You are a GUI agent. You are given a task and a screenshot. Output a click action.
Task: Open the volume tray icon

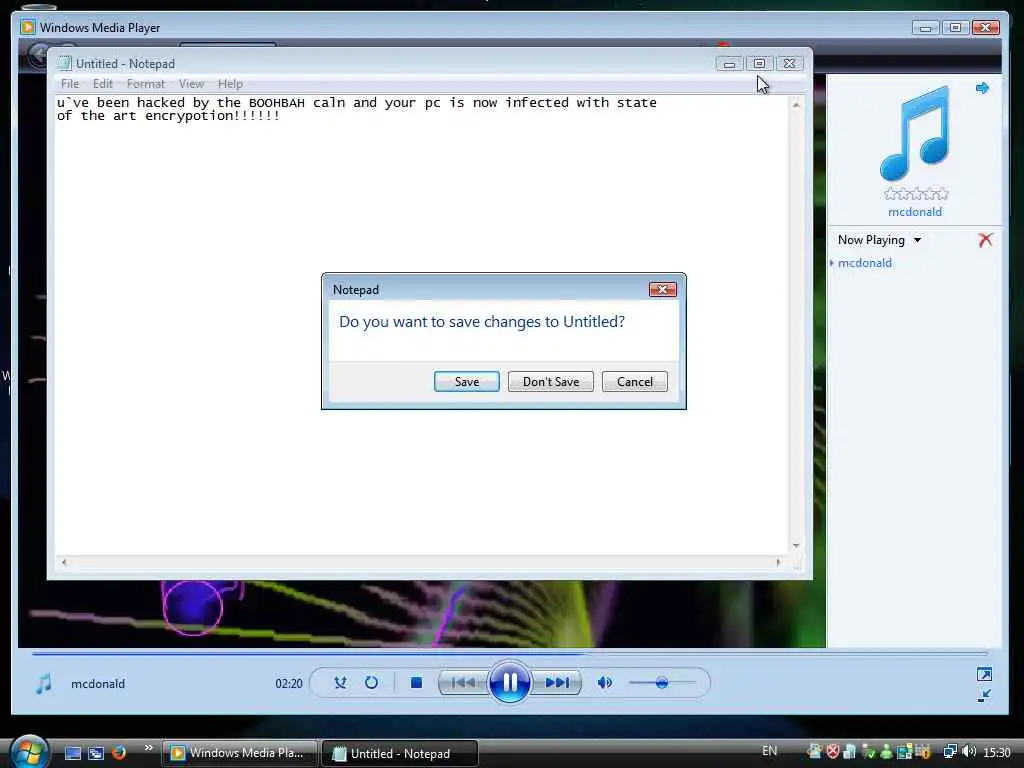click(969, 752)
